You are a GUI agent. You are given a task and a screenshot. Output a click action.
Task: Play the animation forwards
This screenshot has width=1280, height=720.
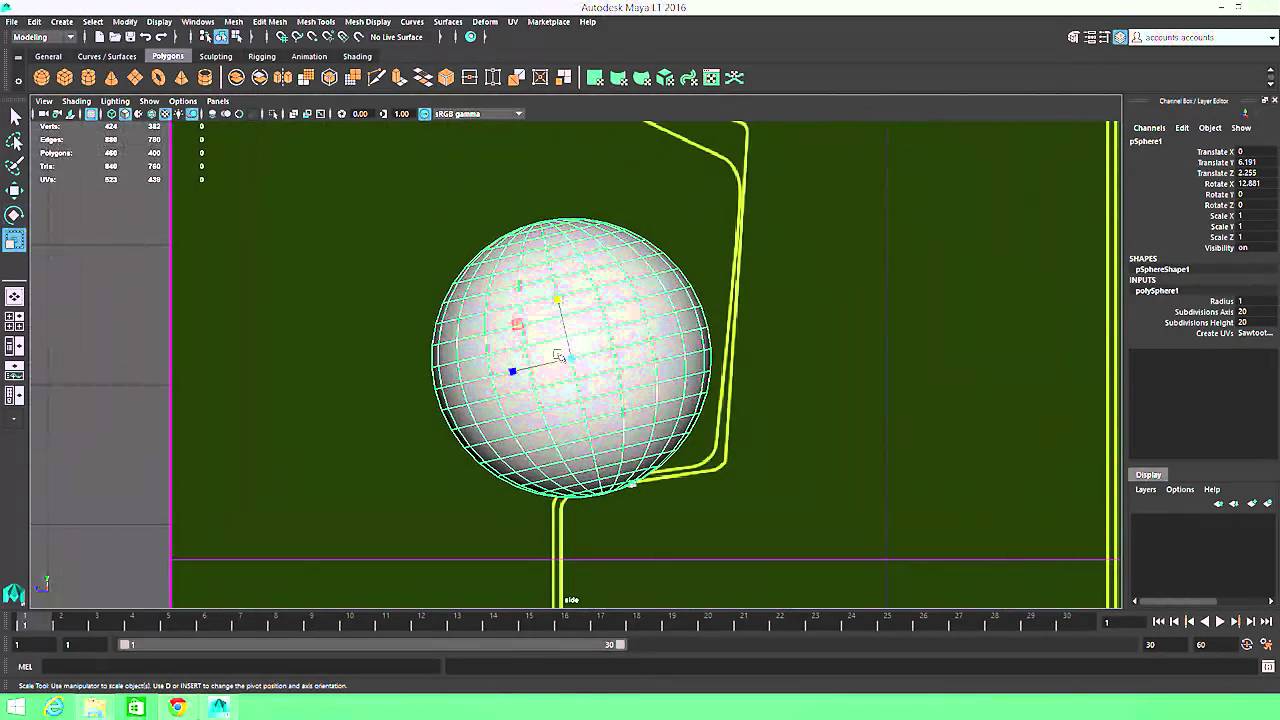point(1220,622)
